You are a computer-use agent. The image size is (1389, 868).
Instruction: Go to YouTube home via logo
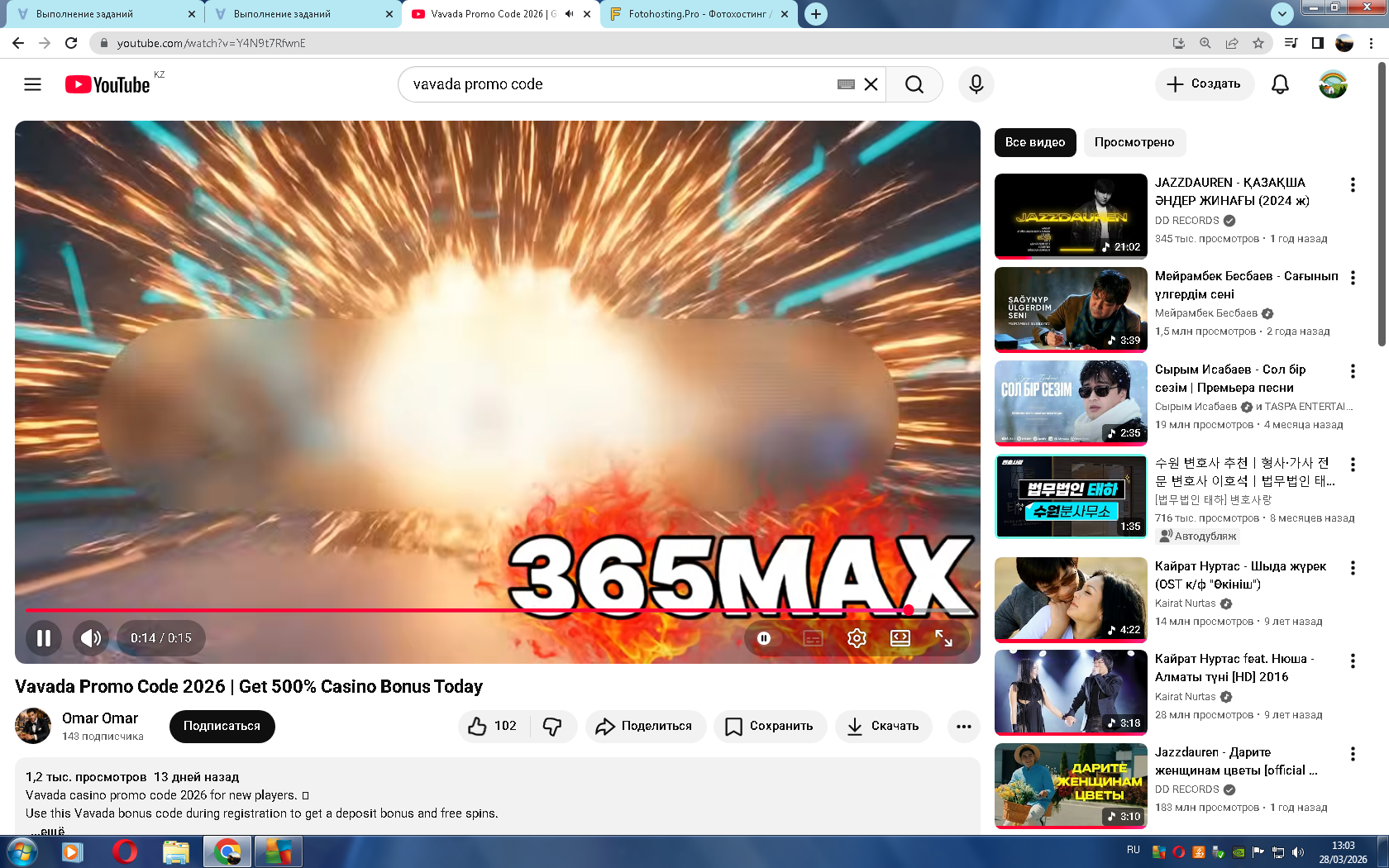pos(107,84)
